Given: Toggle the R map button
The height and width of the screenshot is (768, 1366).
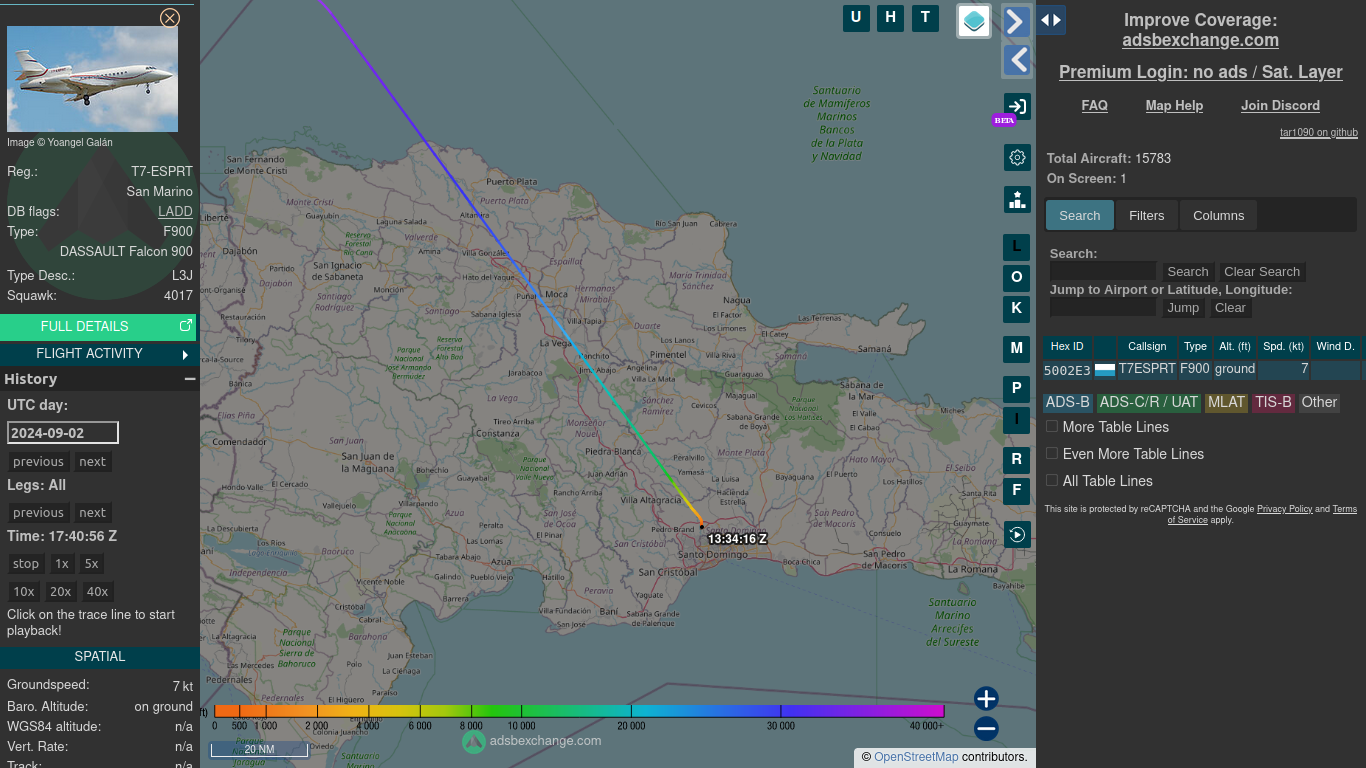Looking at the screenshot, I should (1017, 460).
